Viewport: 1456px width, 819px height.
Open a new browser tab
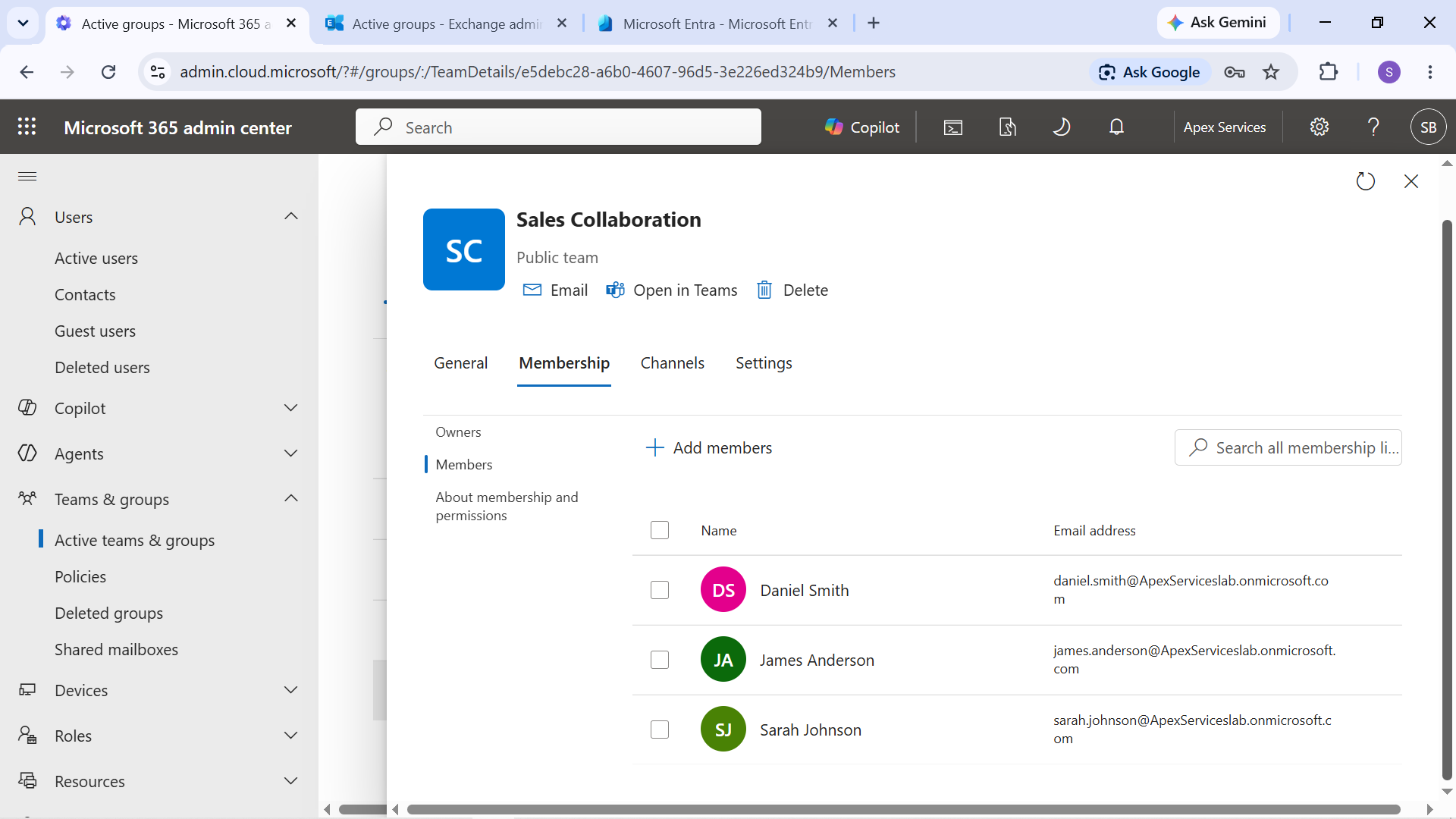pyautogui.click(x=874, y=24)
